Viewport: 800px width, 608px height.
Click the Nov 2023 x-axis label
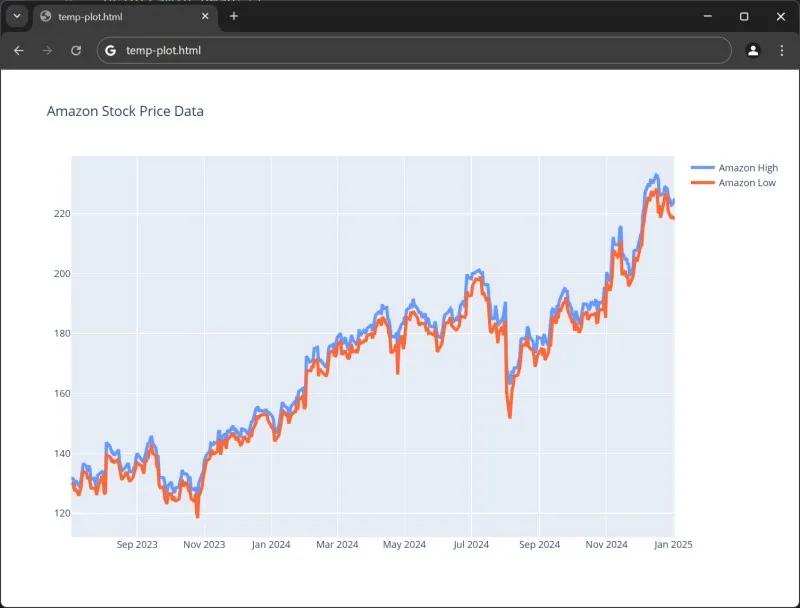(x=204, y=544)
